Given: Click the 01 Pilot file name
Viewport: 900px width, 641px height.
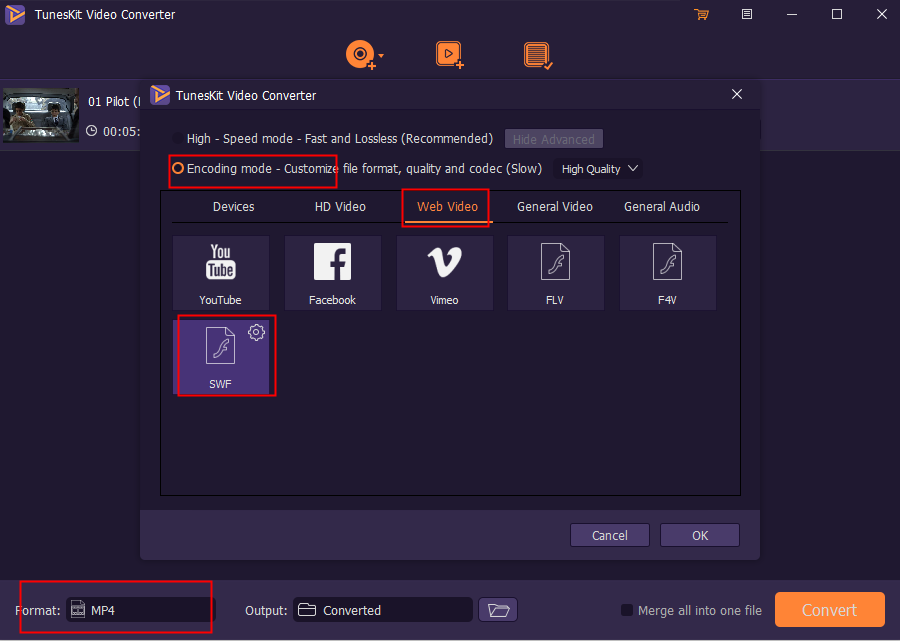Looking at the screenshot, I should click(114, 102).
